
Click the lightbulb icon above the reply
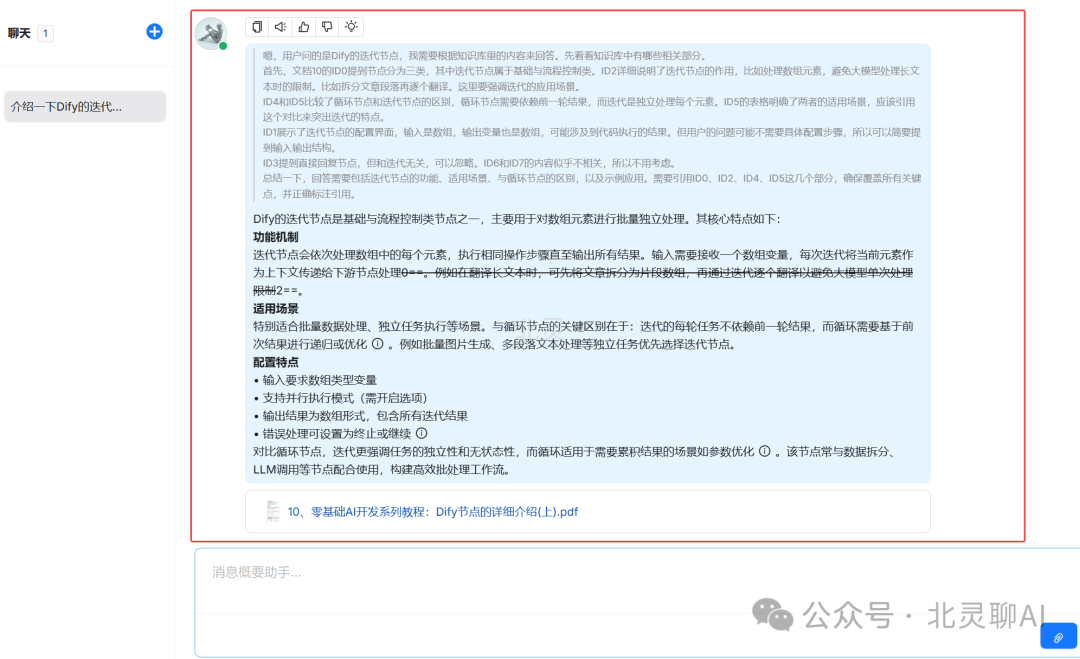(351, 27)
